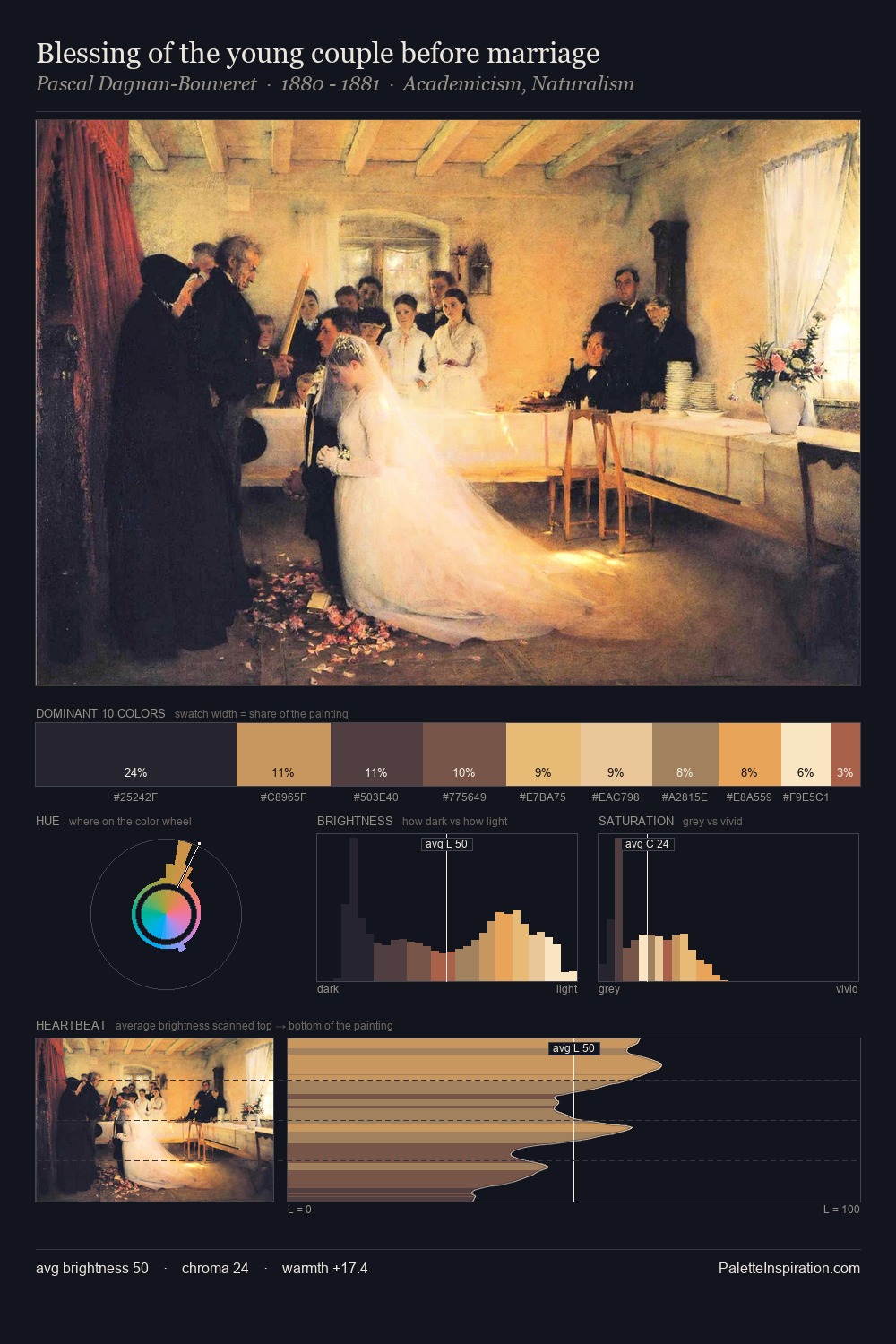Click the 'HUE' section heading

tap(47, 821)
